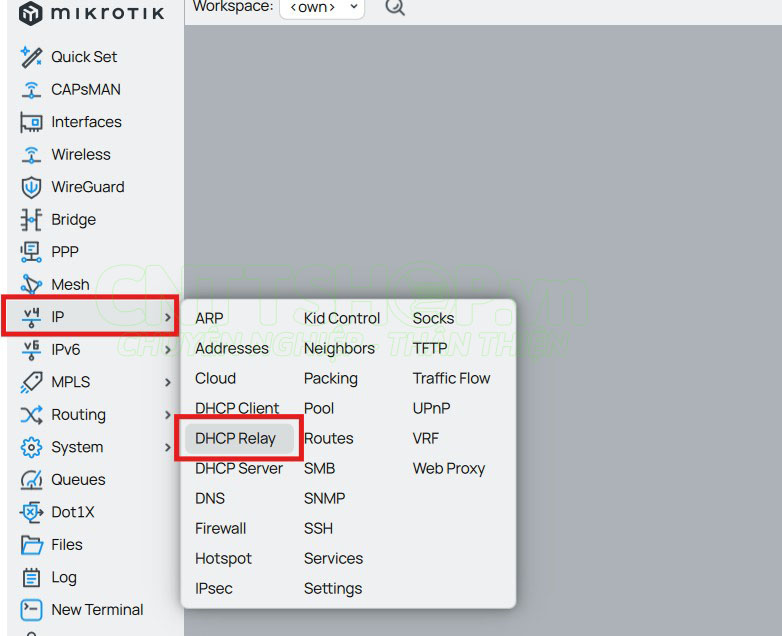Open Cloud in IP submenu
Viewport: 782px width, 636px height.
tap(215, 378)
